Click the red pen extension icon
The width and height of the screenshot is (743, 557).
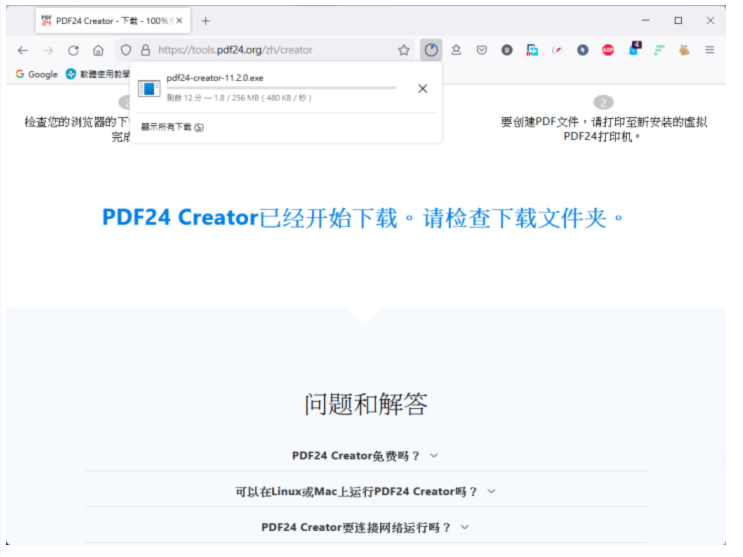pyautogui.click(x=557, y=50)
